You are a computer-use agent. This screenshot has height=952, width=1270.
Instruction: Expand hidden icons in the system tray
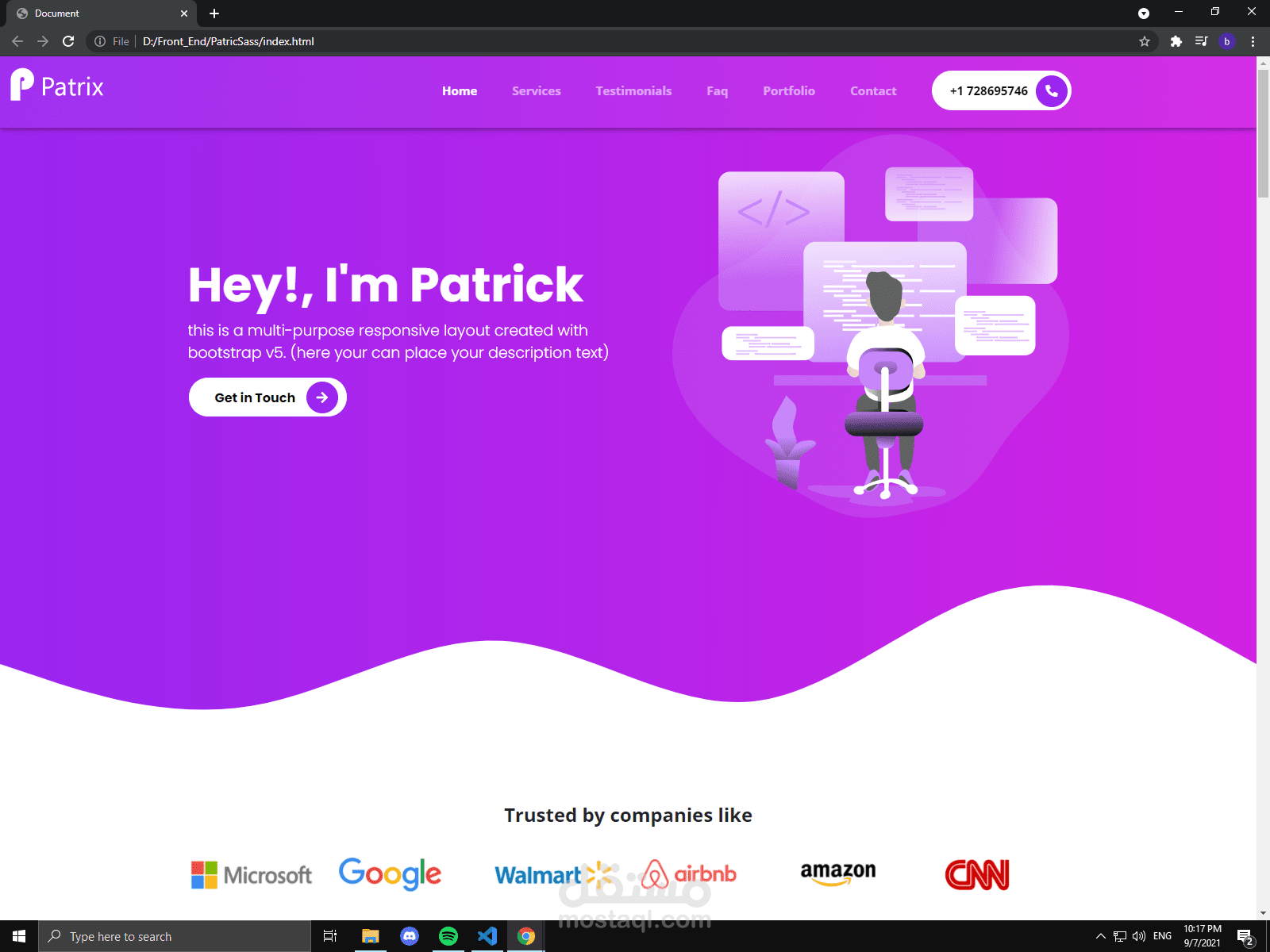pos(1100,936)
